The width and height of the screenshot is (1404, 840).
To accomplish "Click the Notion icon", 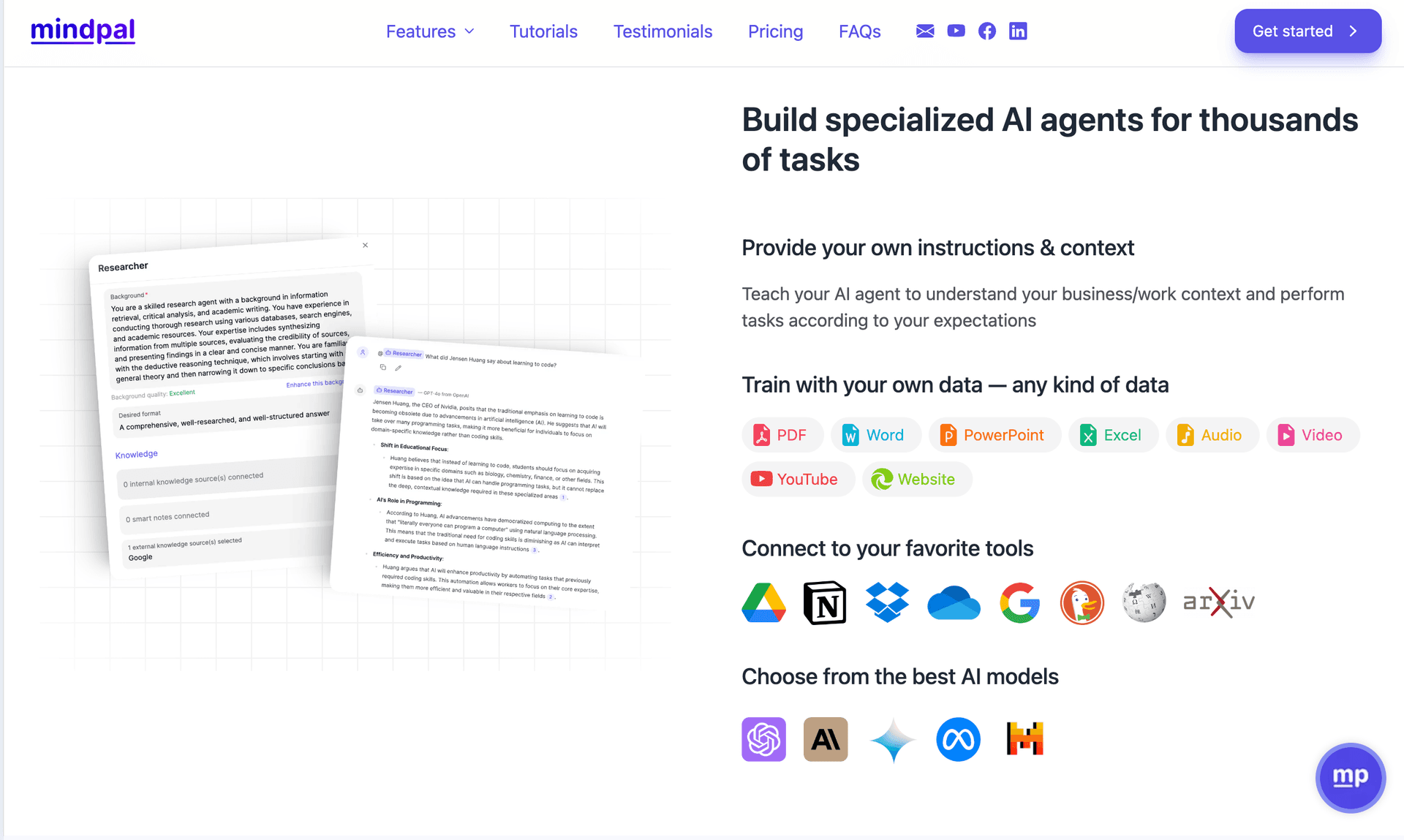I will (825, 603).
